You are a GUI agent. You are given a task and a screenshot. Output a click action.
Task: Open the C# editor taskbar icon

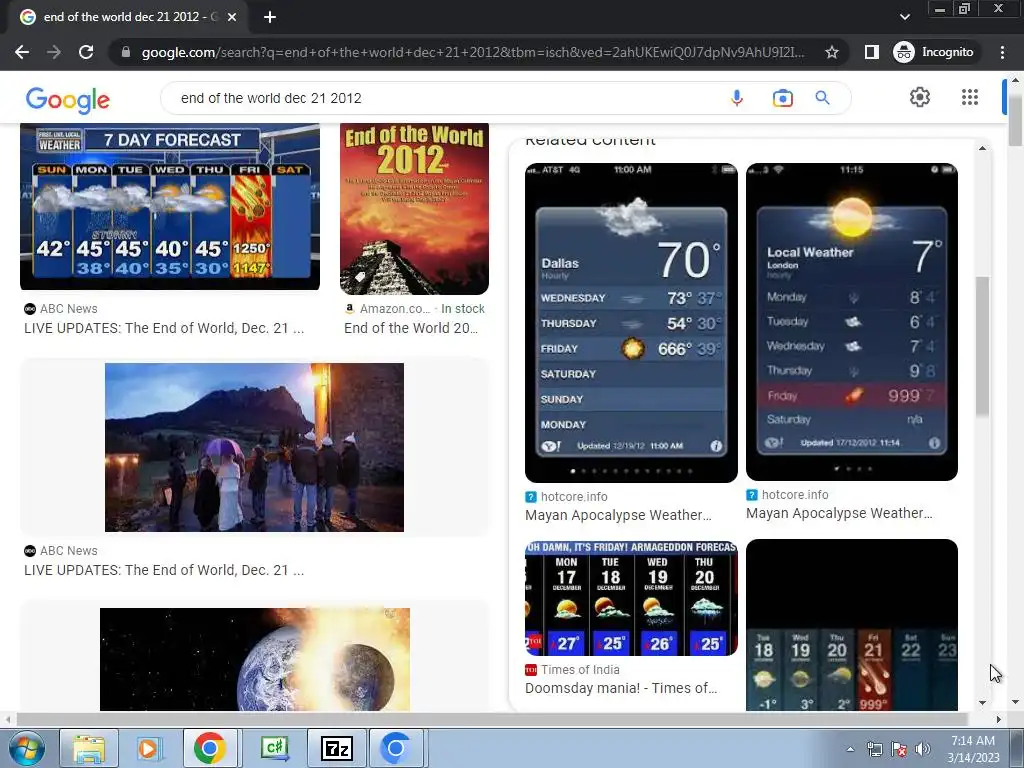point(274,748)
